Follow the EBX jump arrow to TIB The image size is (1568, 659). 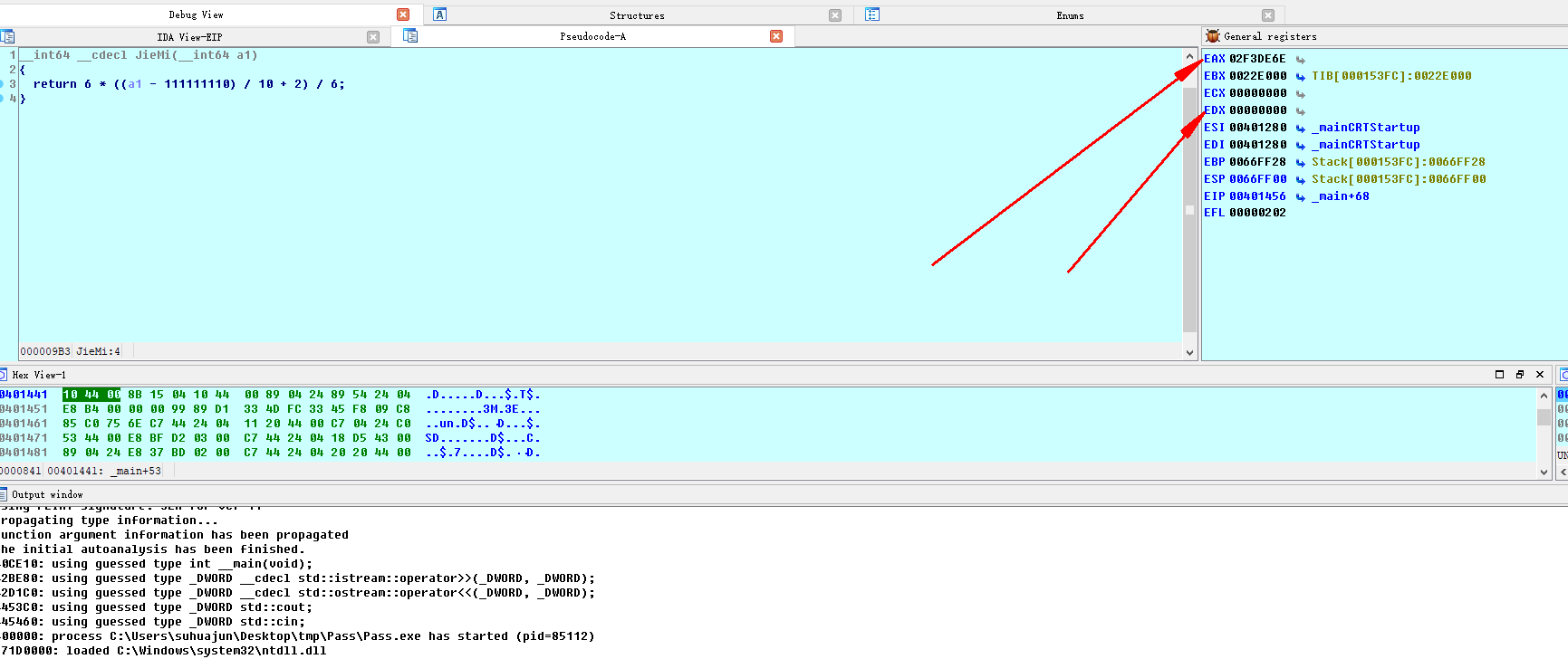pyautogui.click(x=1301, y=77)
